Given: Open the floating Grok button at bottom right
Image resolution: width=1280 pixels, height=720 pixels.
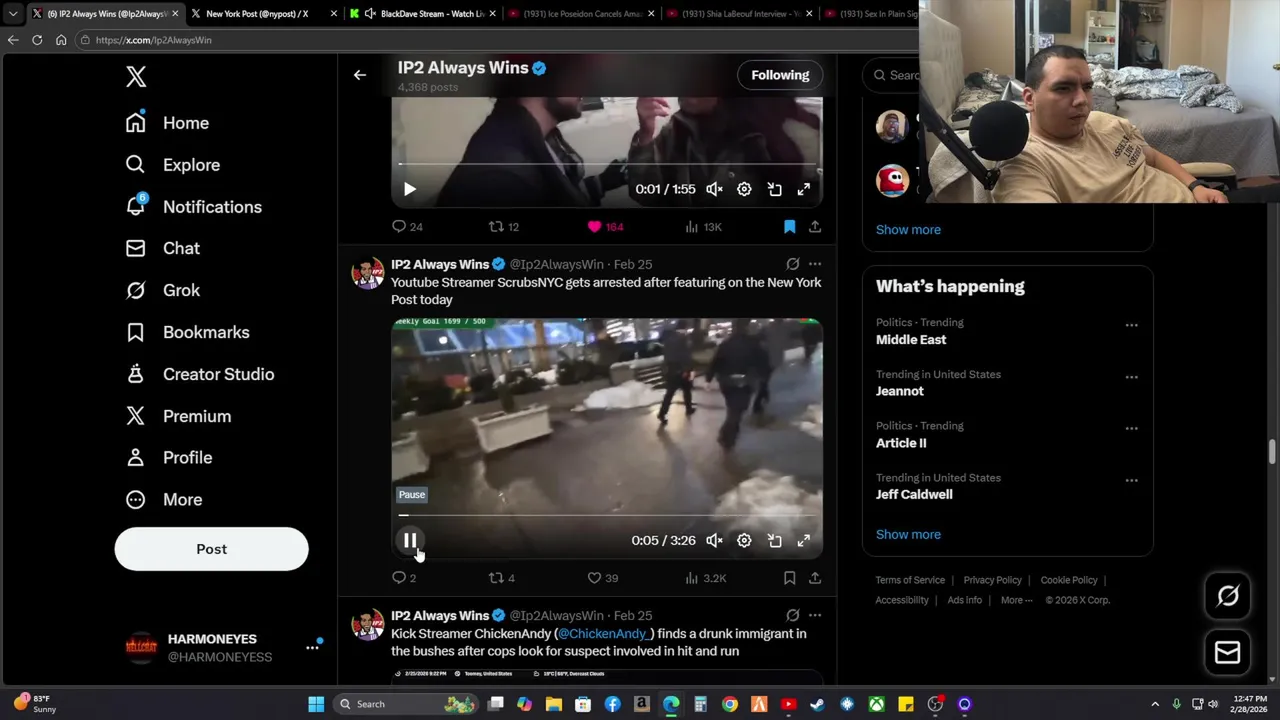Looking at the screenshot, I should click(1228, 596).
